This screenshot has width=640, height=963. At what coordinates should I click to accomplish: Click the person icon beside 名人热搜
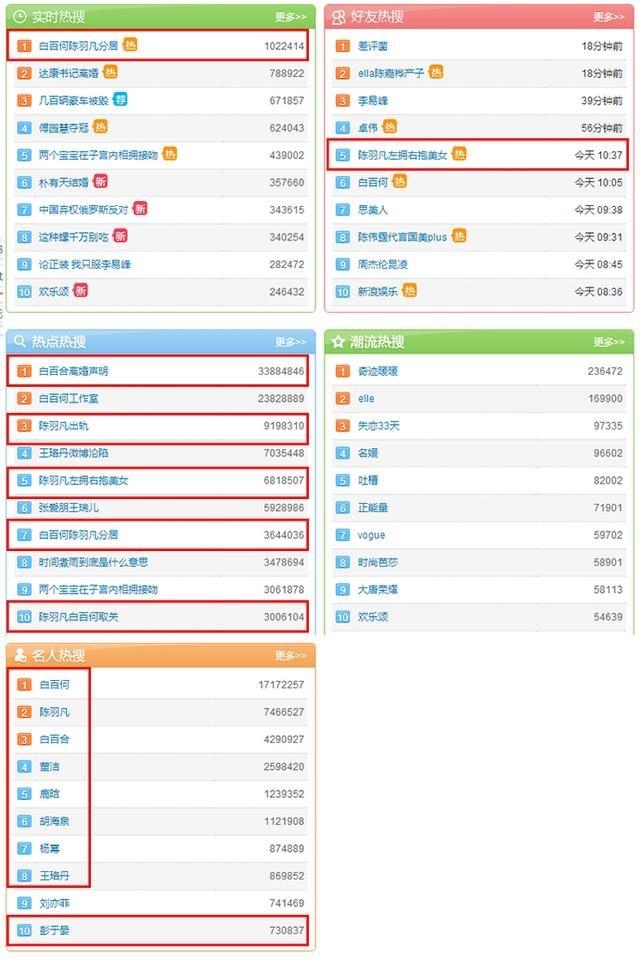[20, 656]
